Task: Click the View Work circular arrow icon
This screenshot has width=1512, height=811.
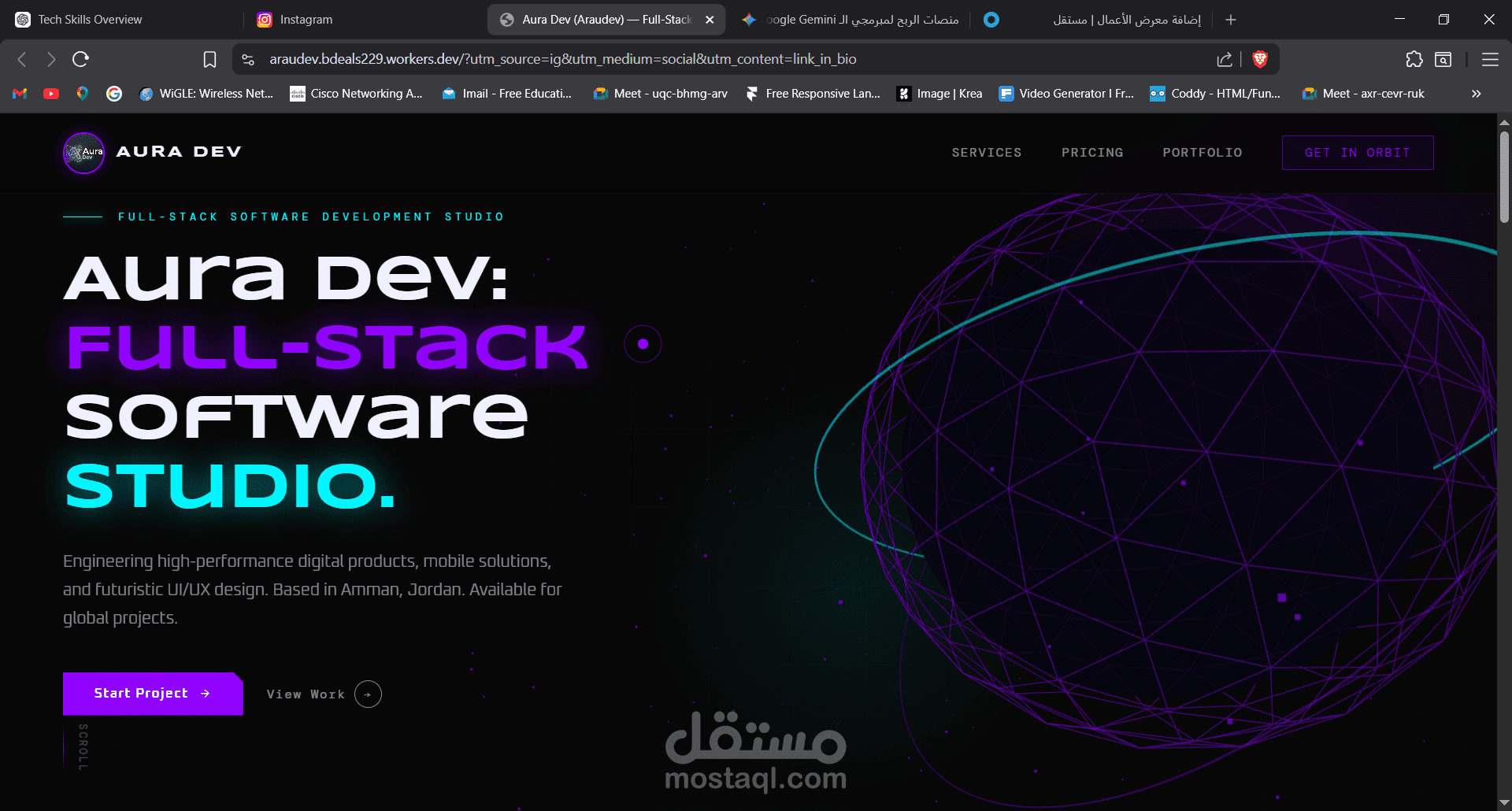Action: pos(368,694)
